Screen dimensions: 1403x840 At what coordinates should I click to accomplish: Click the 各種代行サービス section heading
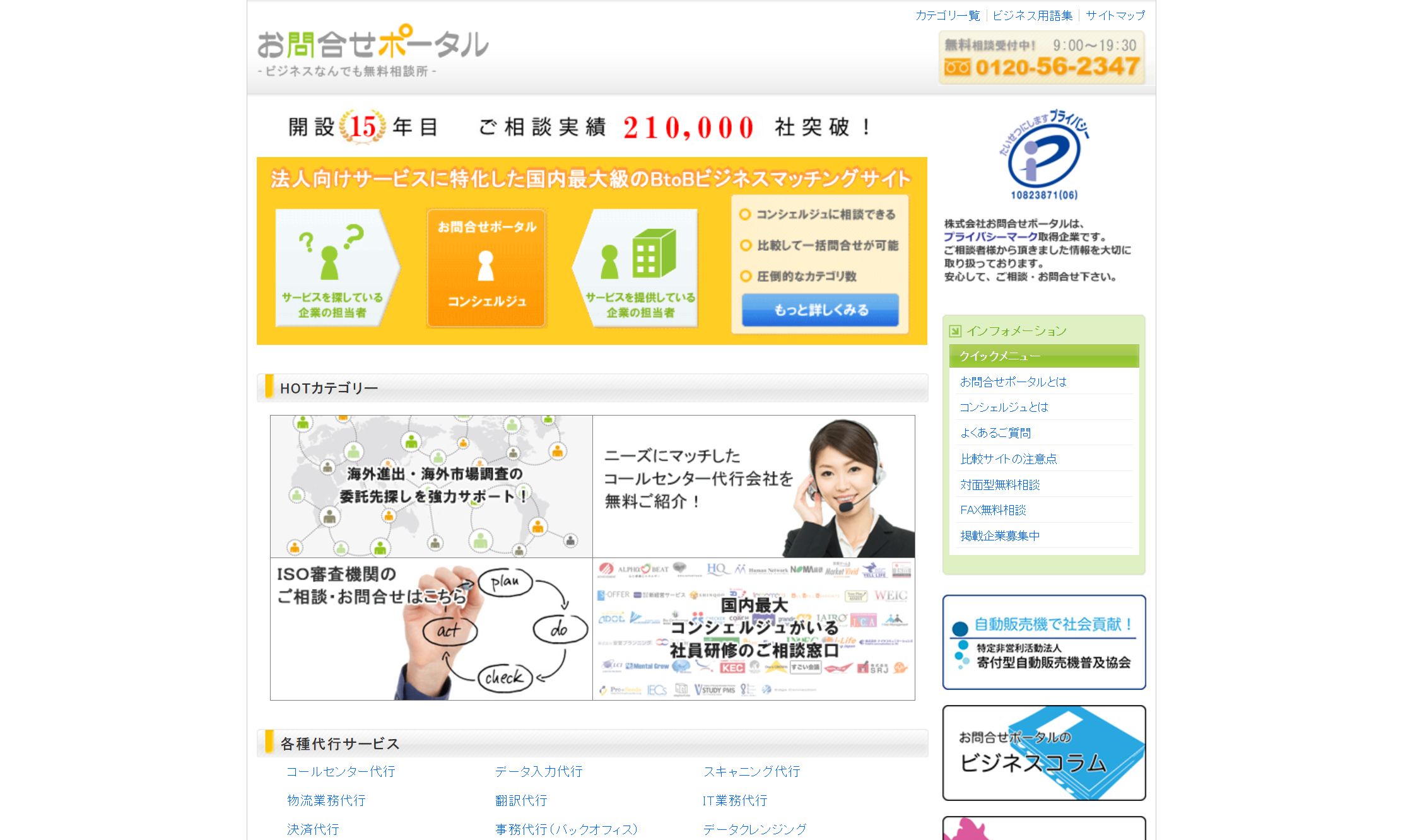(339, 744)
